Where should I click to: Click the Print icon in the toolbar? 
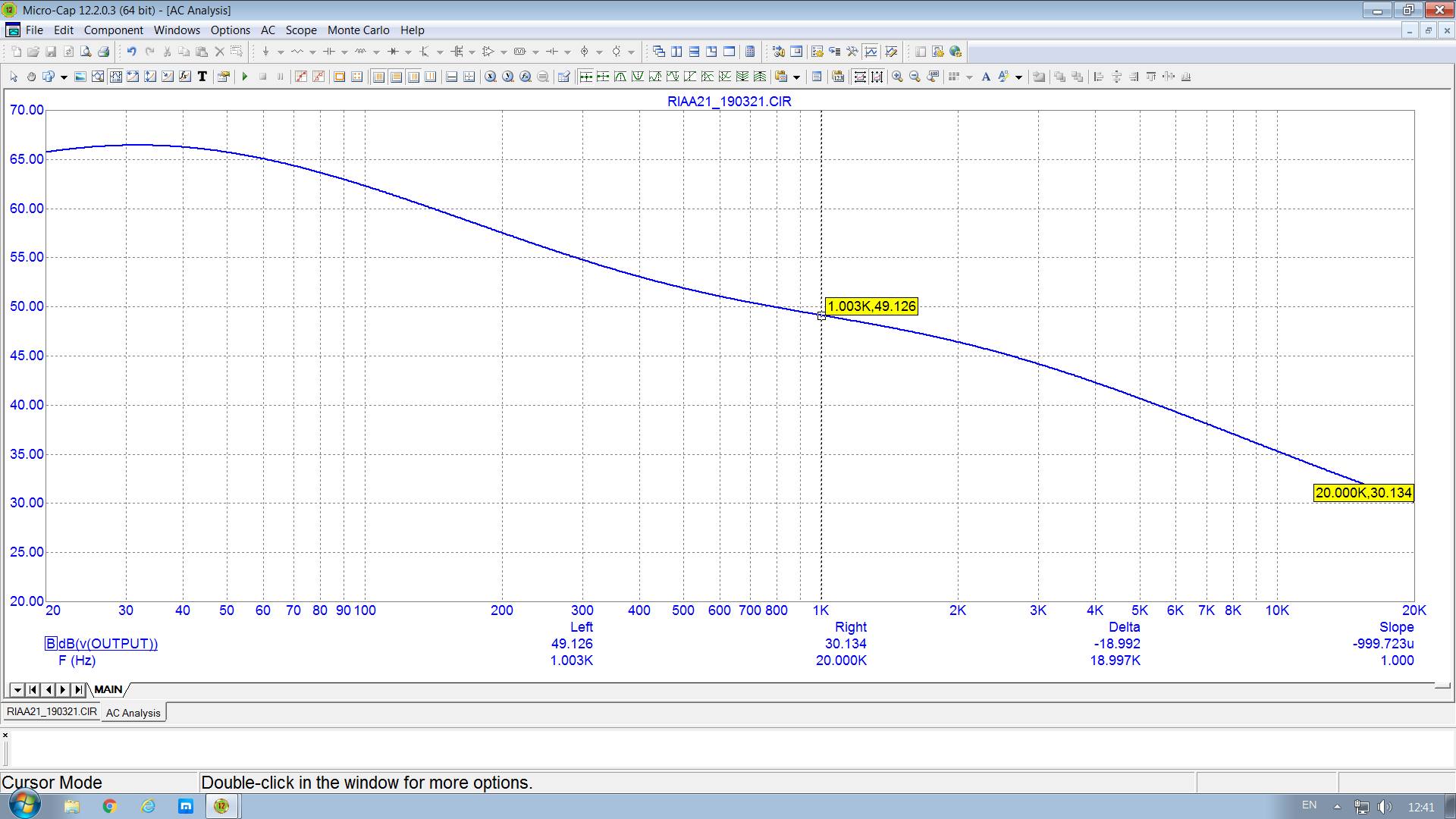point(103,52)
